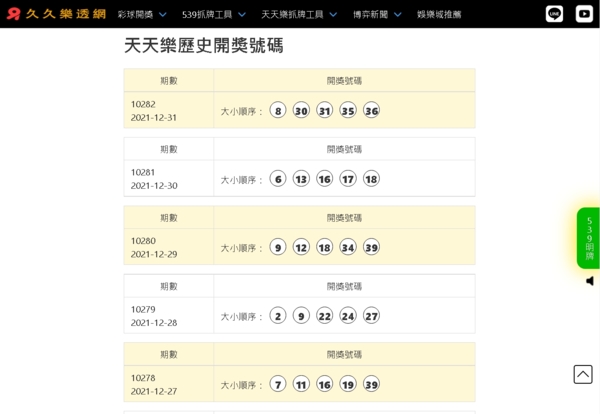This screenshot has width=600, height=414.
Task: Click the green 539明牌 side button
Action: tap(588, 238)
